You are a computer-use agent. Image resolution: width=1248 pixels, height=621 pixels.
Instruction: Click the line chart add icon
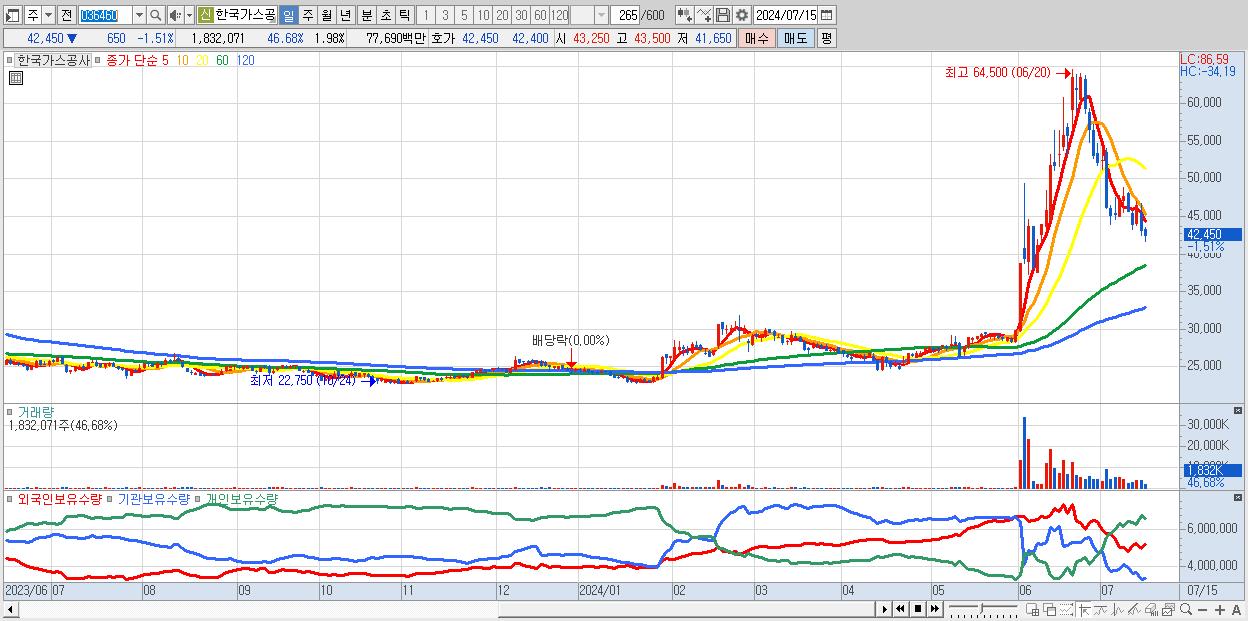coord(704,15)
